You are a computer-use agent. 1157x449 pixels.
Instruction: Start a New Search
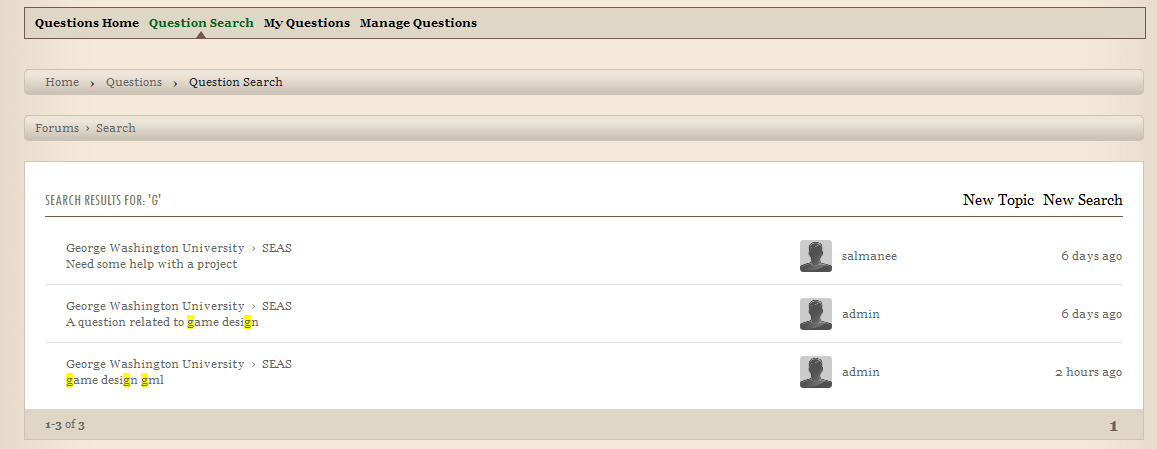1082,200
